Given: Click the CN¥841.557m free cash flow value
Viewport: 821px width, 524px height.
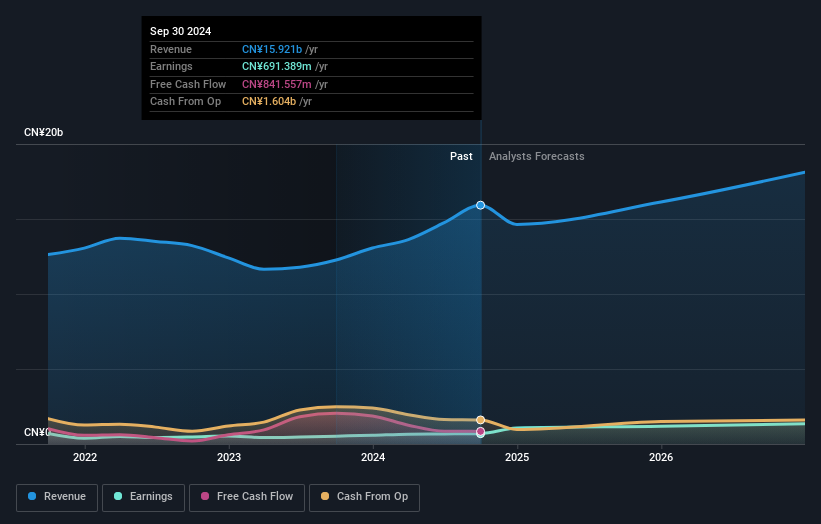Looking at the screenshot, I should pos(276,84).
